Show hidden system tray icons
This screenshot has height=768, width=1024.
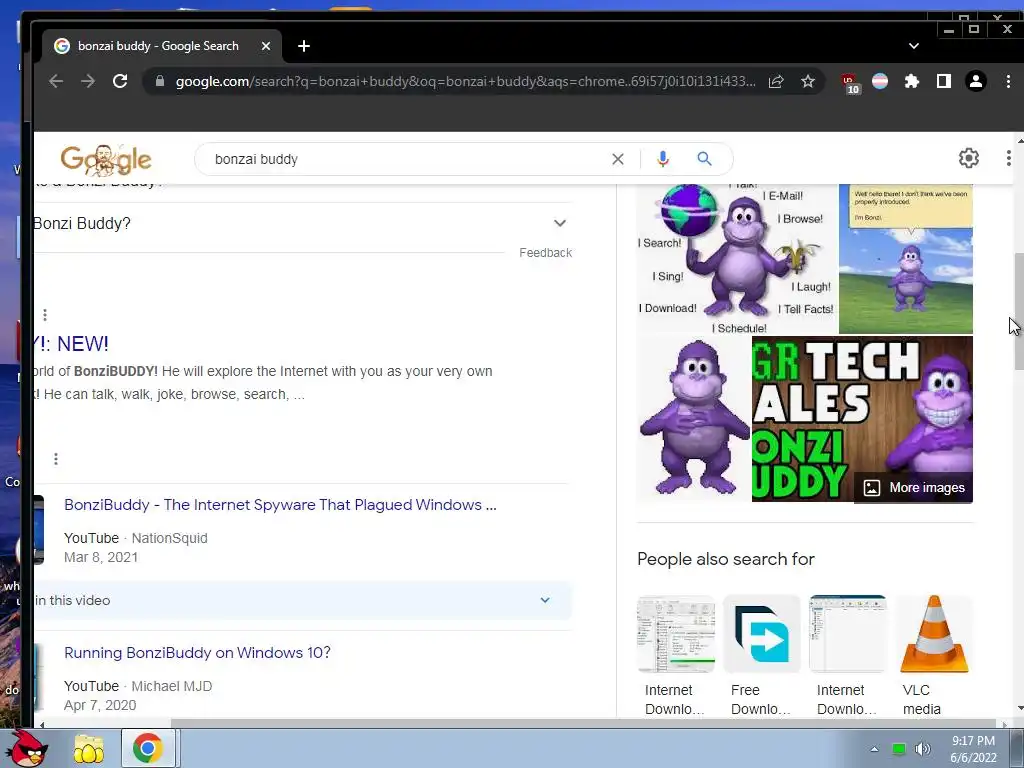point(874,749)
